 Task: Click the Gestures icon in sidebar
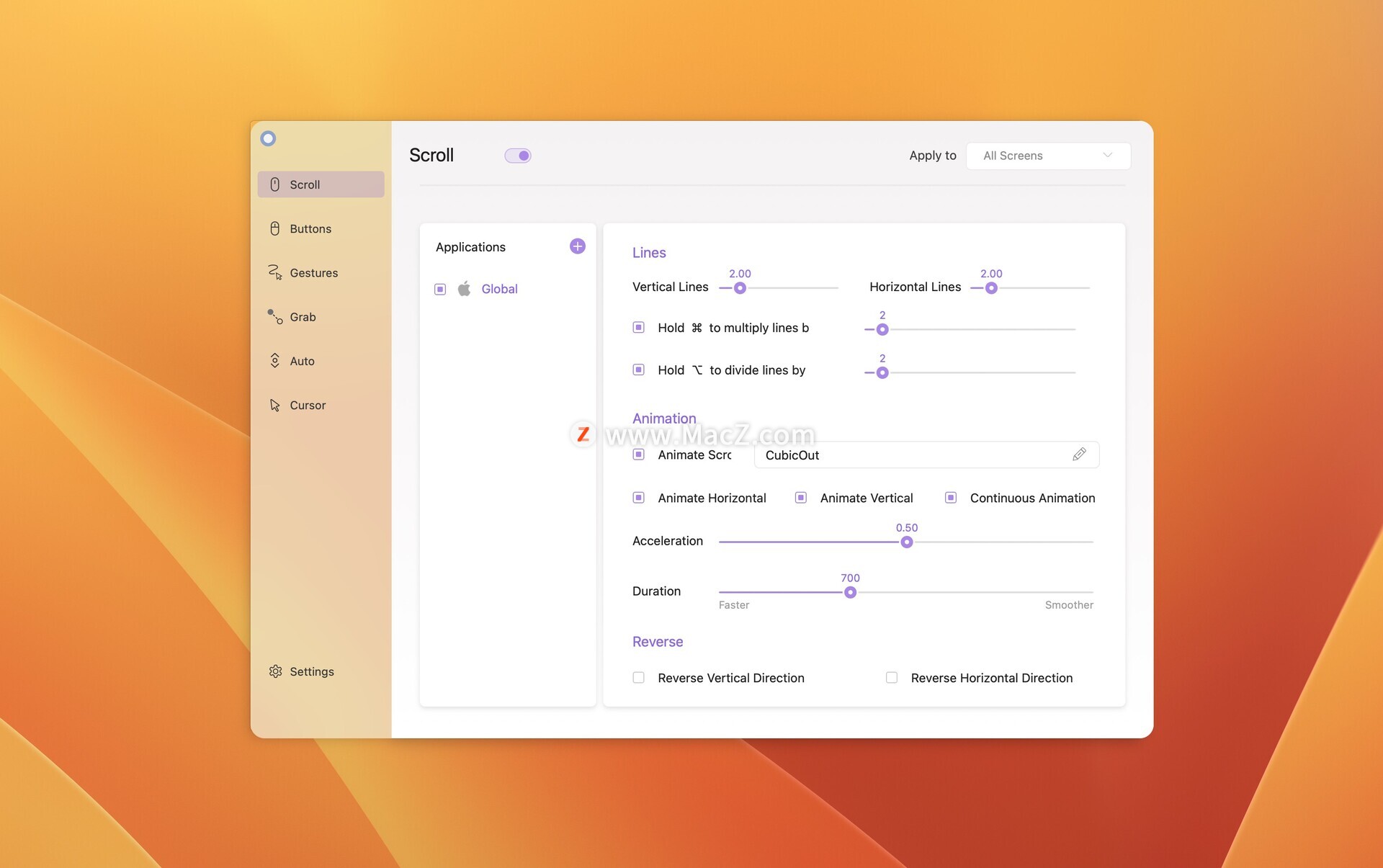274,272
